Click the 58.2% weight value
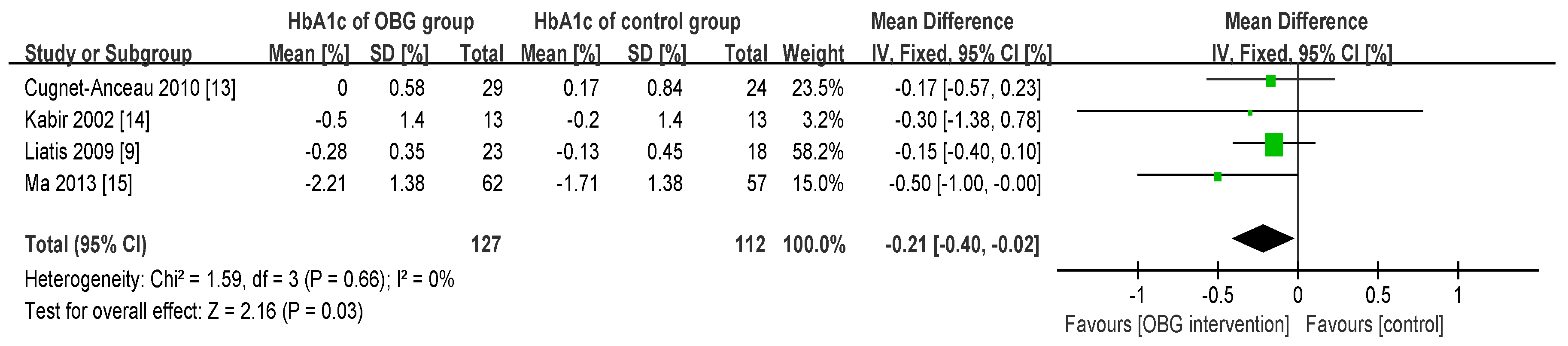 coord(817,152)
